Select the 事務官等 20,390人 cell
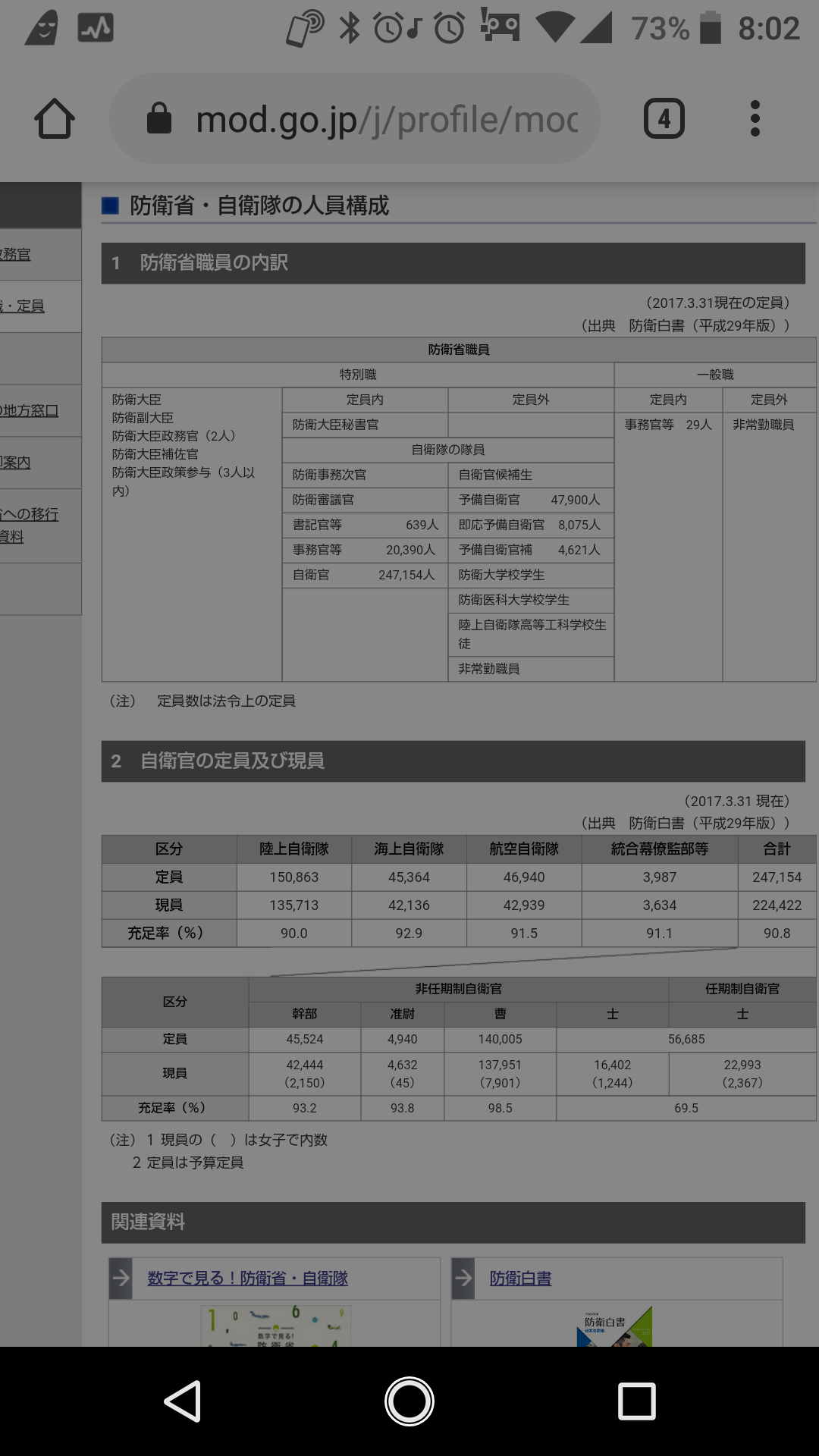819x1456 pixels. coord(365,550)
